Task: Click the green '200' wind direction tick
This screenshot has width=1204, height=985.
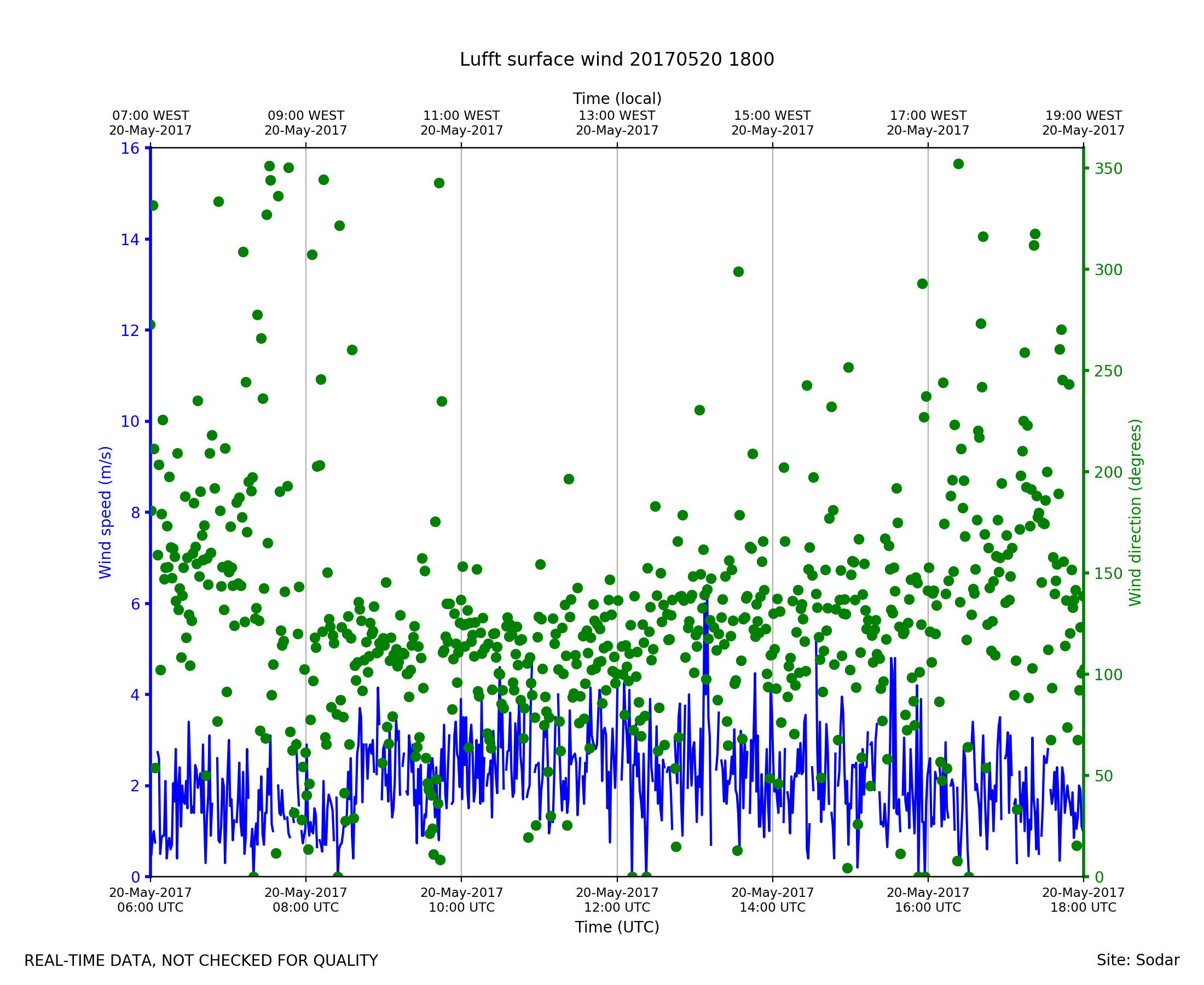Action: [1108, 473]
